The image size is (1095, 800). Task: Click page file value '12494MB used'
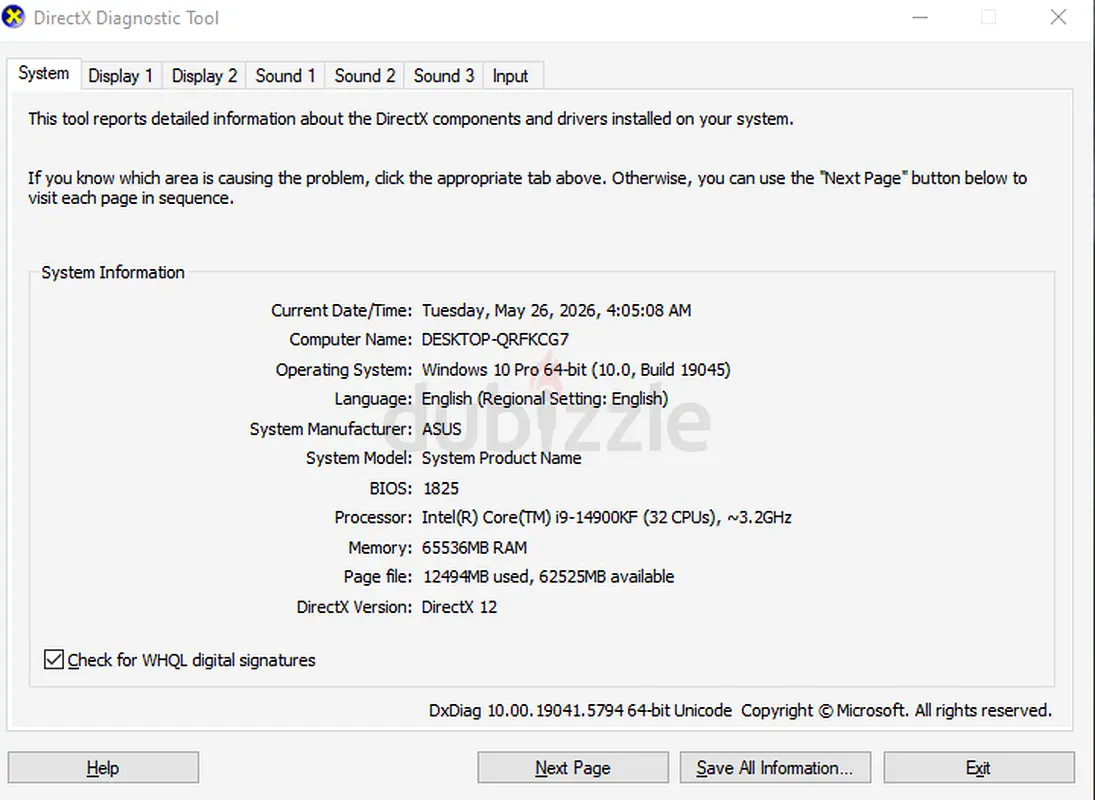(x=476, y=577)
